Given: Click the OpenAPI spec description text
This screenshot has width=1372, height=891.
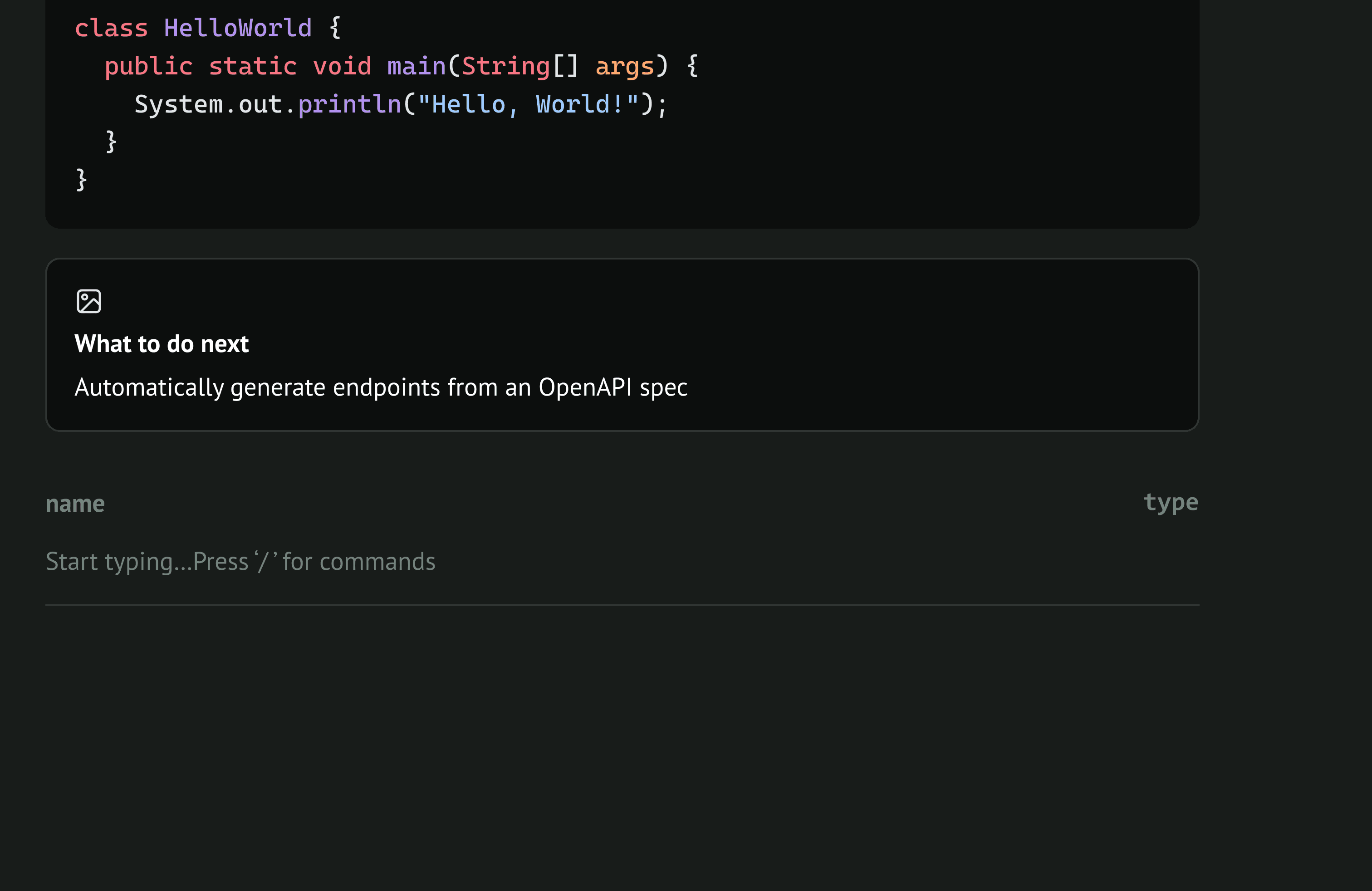Looking at the screenshot, I should (x=381, y=387).
